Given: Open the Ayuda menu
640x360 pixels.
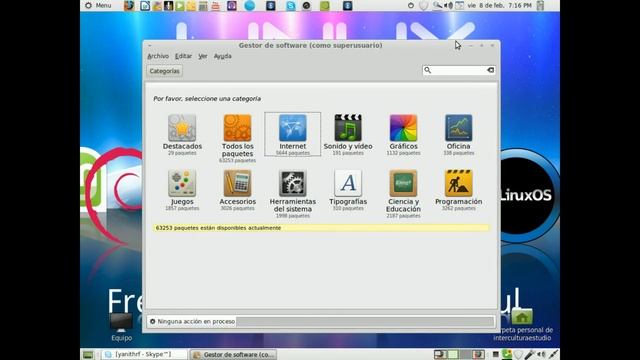Looking at the screenshot, I should (x=222, y=56).
